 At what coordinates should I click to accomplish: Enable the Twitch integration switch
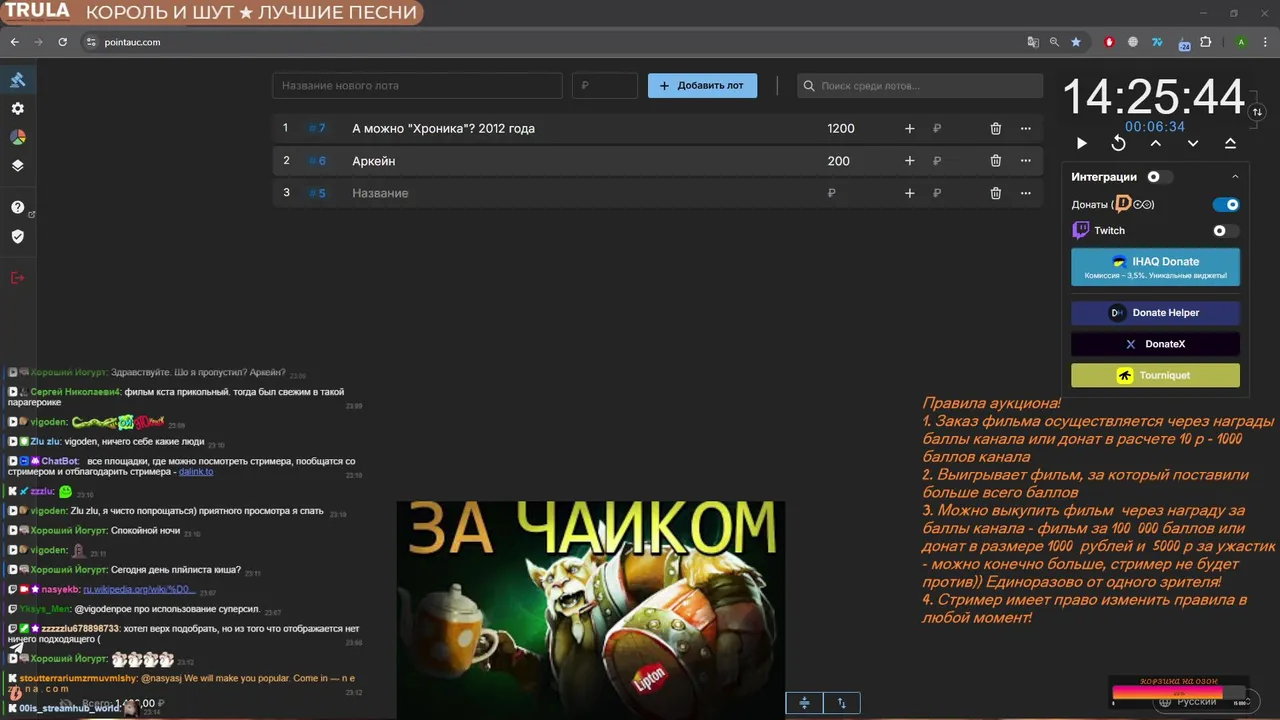(1226, 230)
